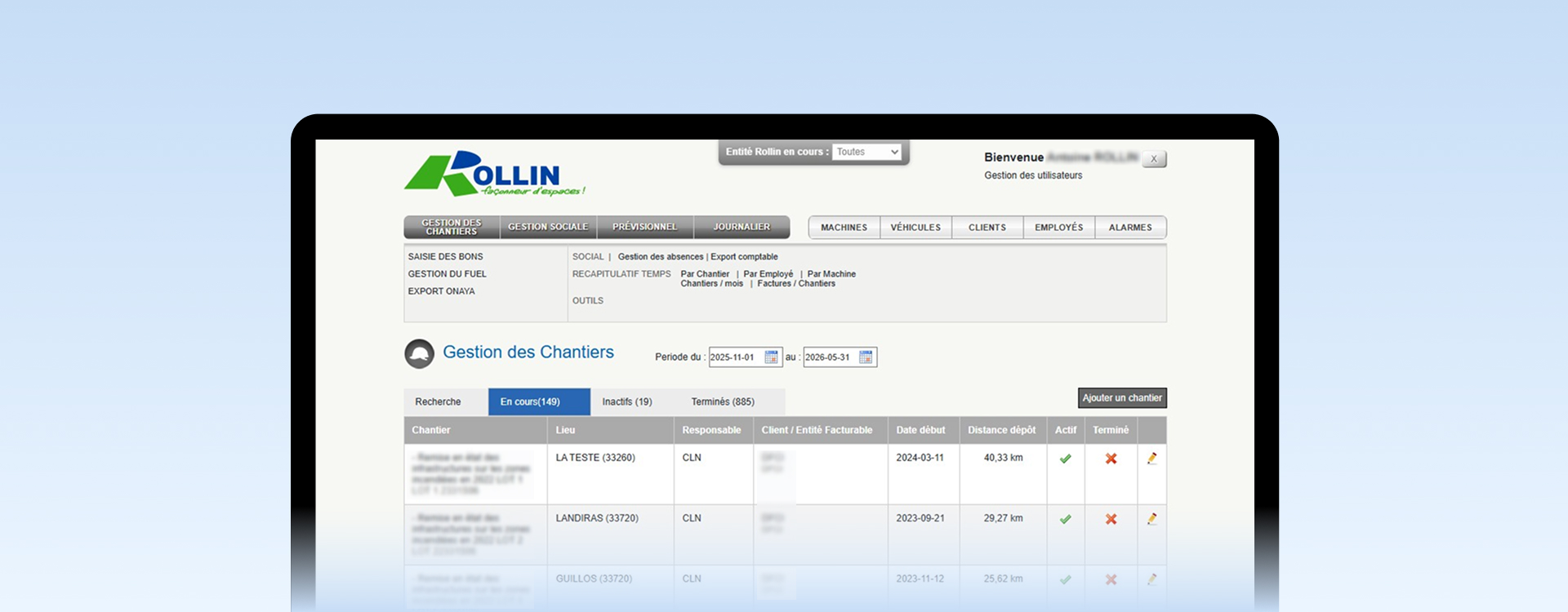Open calendar picker for period start date
This screenshot has width=1568, height=612.
(x=771, y=357)
